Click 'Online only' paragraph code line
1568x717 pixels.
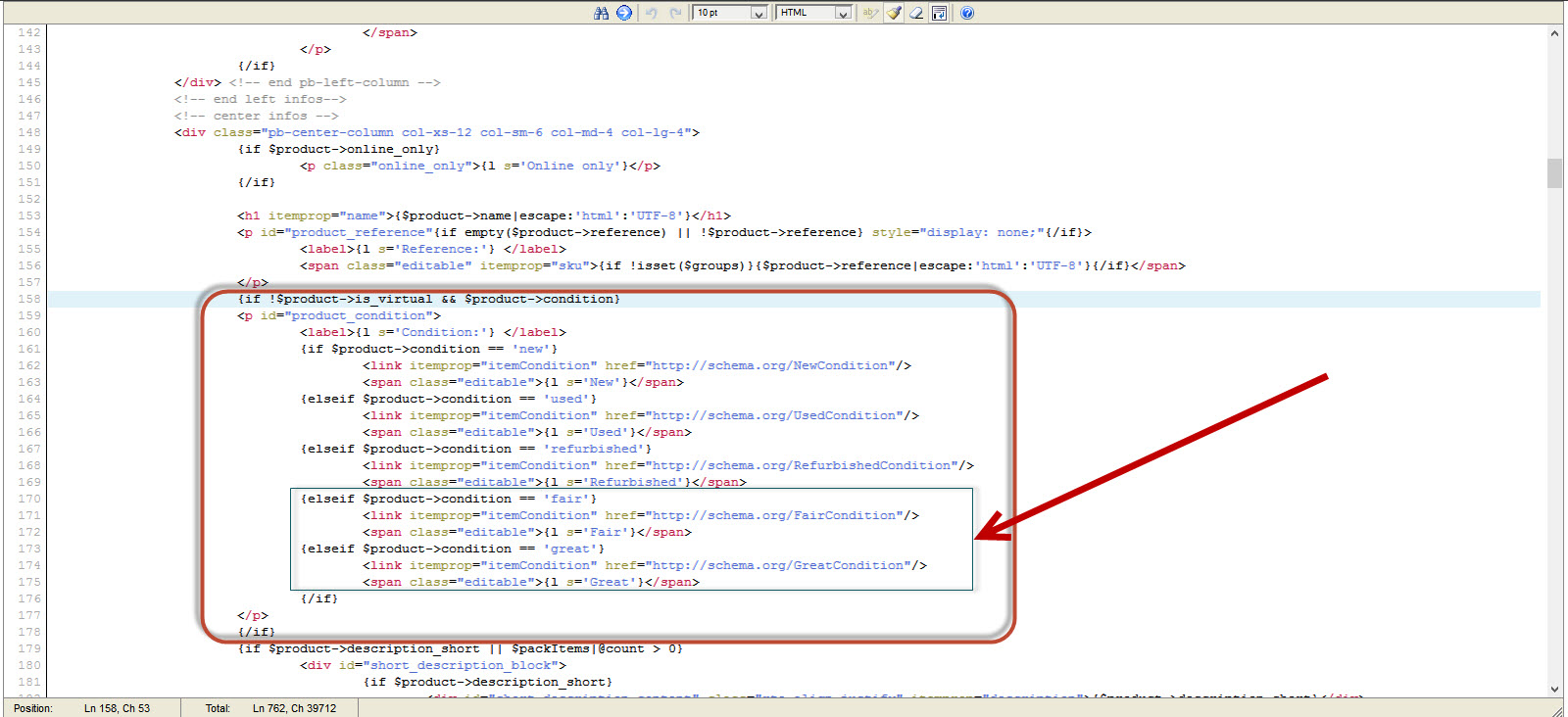coord(479,166)
